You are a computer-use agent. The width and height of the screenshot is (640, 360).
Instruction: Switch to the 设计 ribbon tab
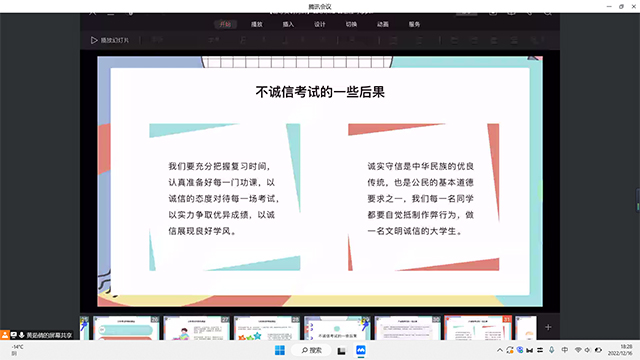320,24
